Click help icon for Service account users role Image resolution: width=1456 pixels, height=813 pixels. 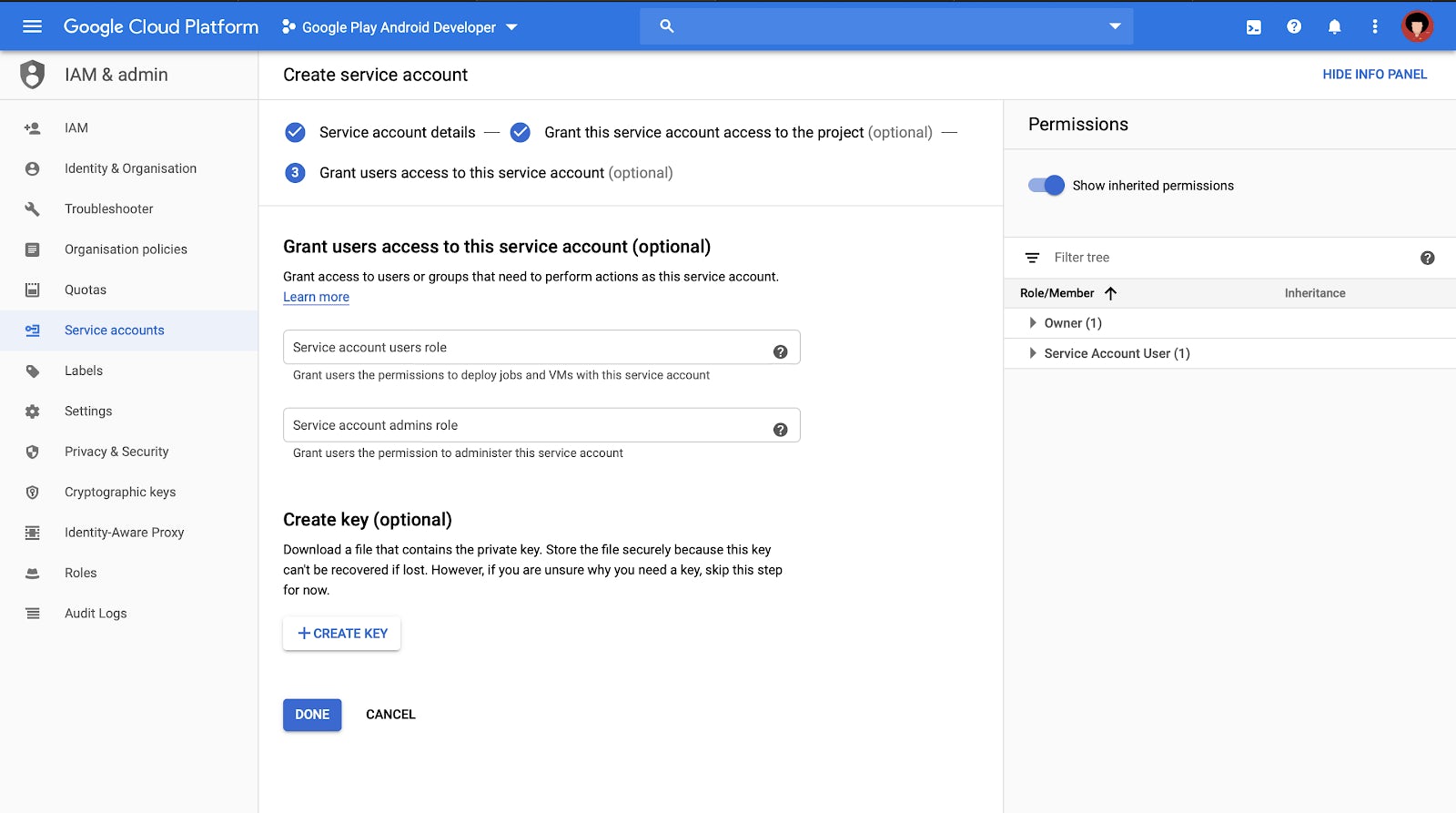click(x=780, y=351)
